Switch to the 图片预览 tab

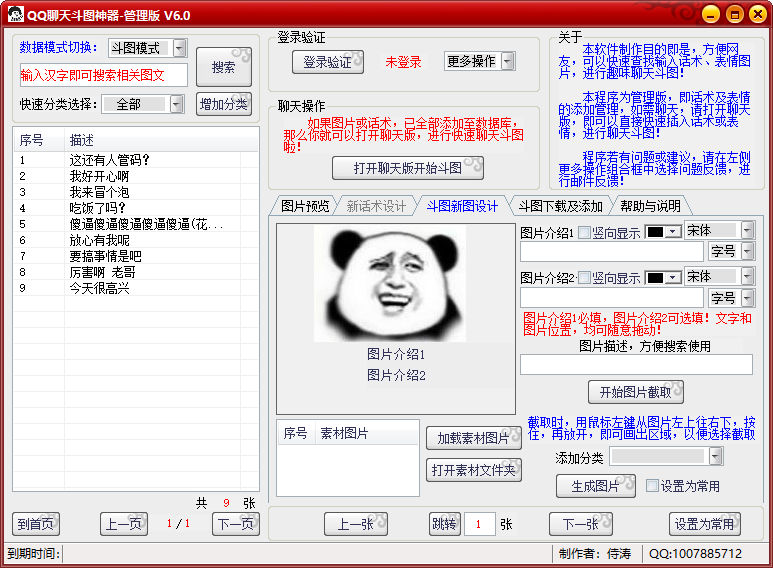pyautogui.click(x=305, y=206)
